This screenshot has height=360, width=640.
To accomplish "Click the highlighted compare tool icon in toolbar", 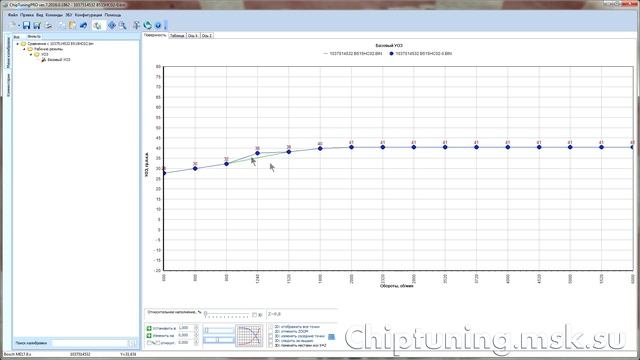I will [97, 25].
